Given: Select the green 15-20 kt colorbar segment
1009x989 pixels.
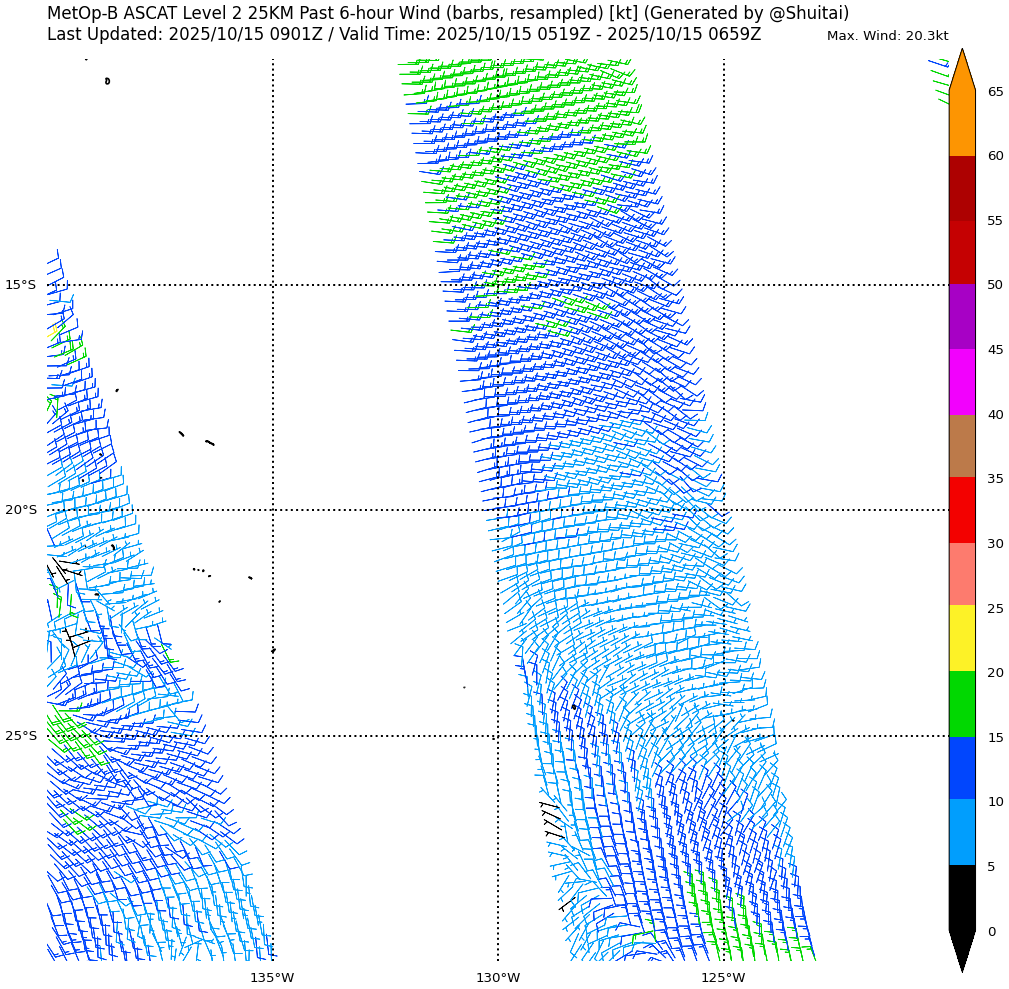Looking at the screenshot, I should [961, 704].
